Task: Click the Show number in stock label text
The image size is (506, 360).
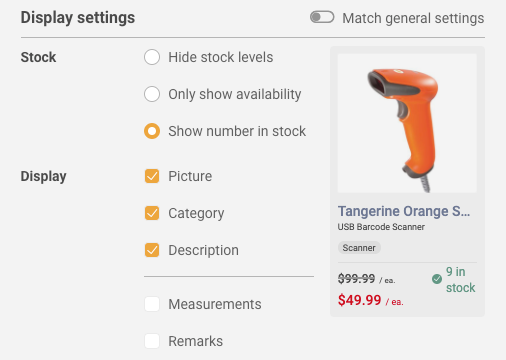Action: click(x=237, y=131)
